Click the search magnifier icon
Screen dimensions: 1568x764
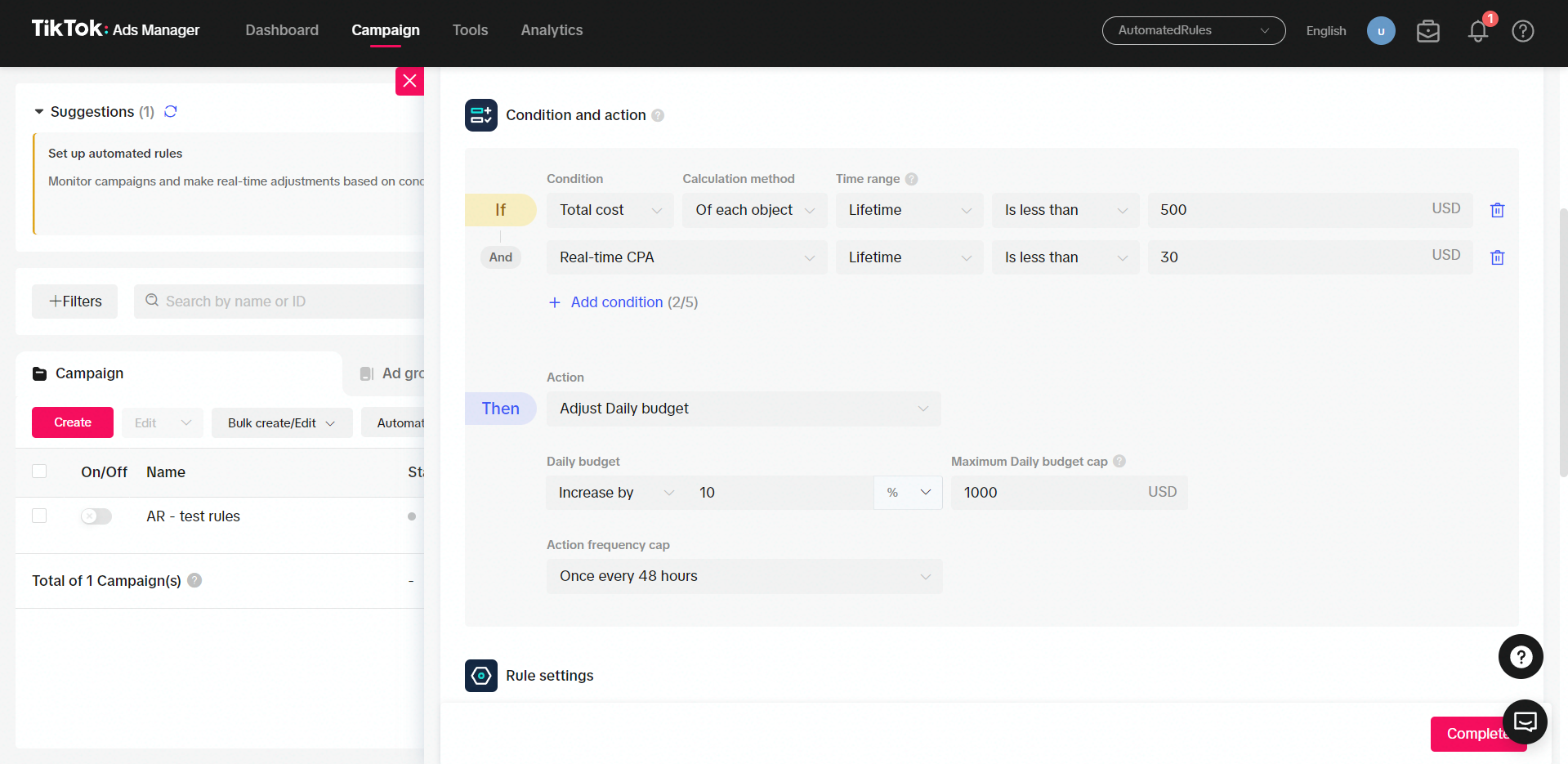point(152,301)
